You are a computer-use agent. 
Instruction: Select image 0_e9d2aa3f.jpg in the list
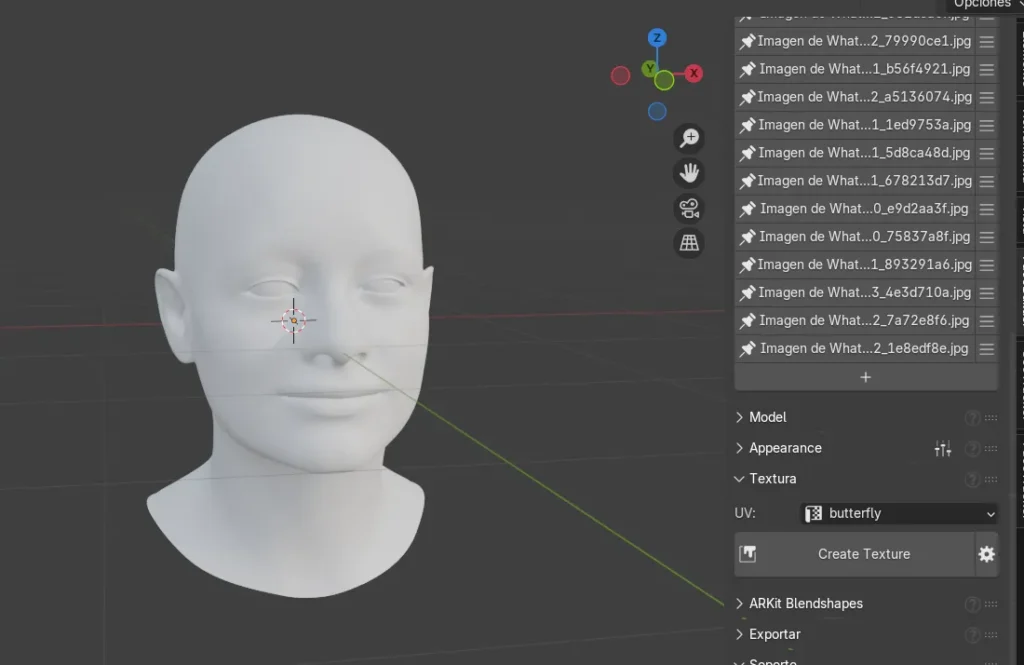(x=863, y=209)
